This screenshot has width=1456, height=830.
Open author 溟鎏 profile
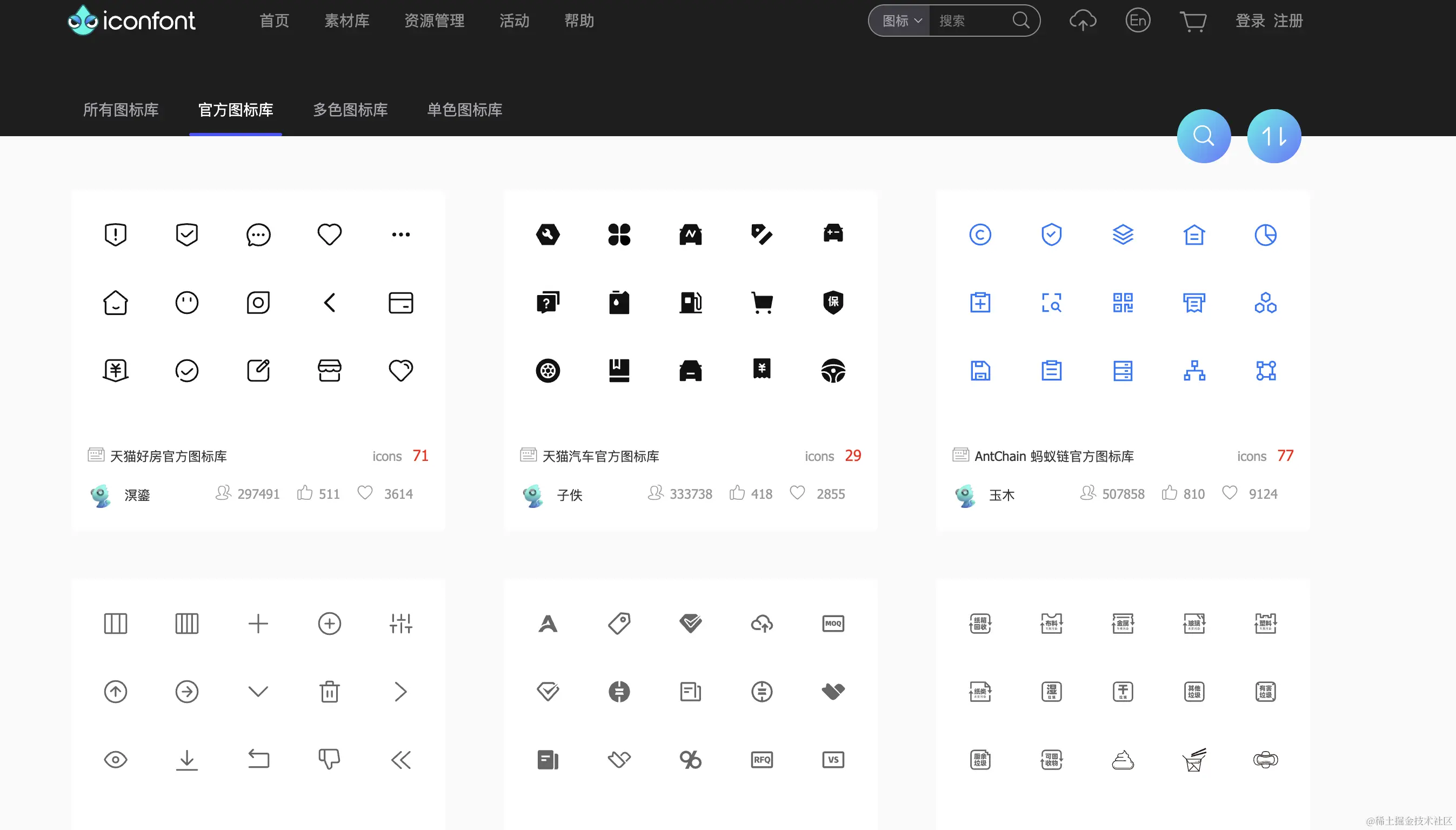click(x=137, y=495)
